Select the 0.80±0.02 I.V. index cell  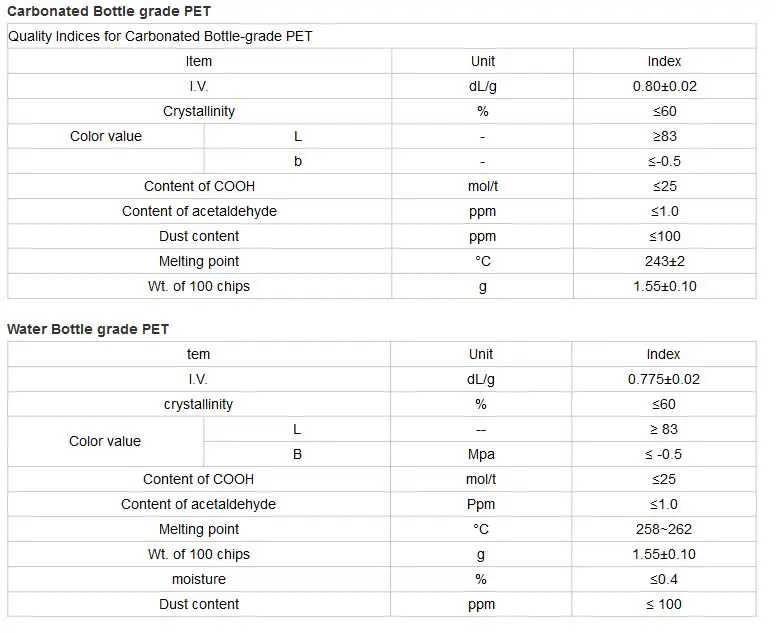[664, 86]
